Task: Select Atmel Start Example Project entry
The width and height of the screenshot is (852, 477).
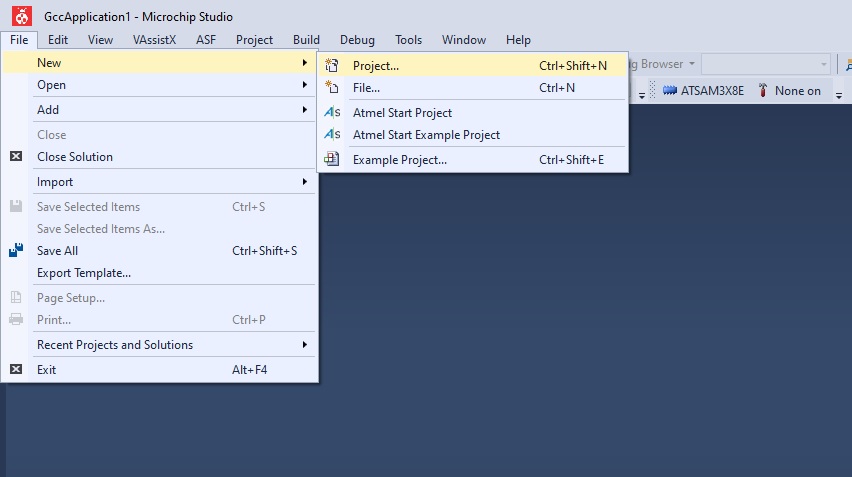Action: pyautogui.click(x=426, y=135)
